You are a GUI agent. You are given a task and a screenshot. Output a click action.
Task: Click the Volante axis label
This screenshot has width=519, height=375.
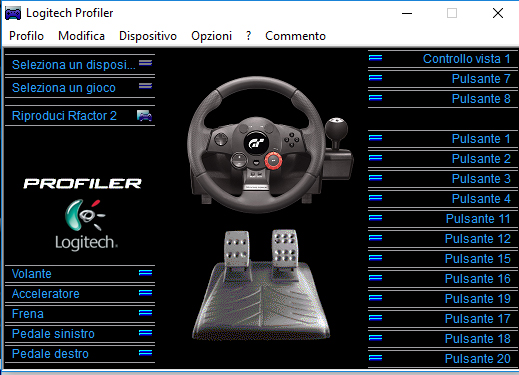pyautogui.click(x=32, y=274)
